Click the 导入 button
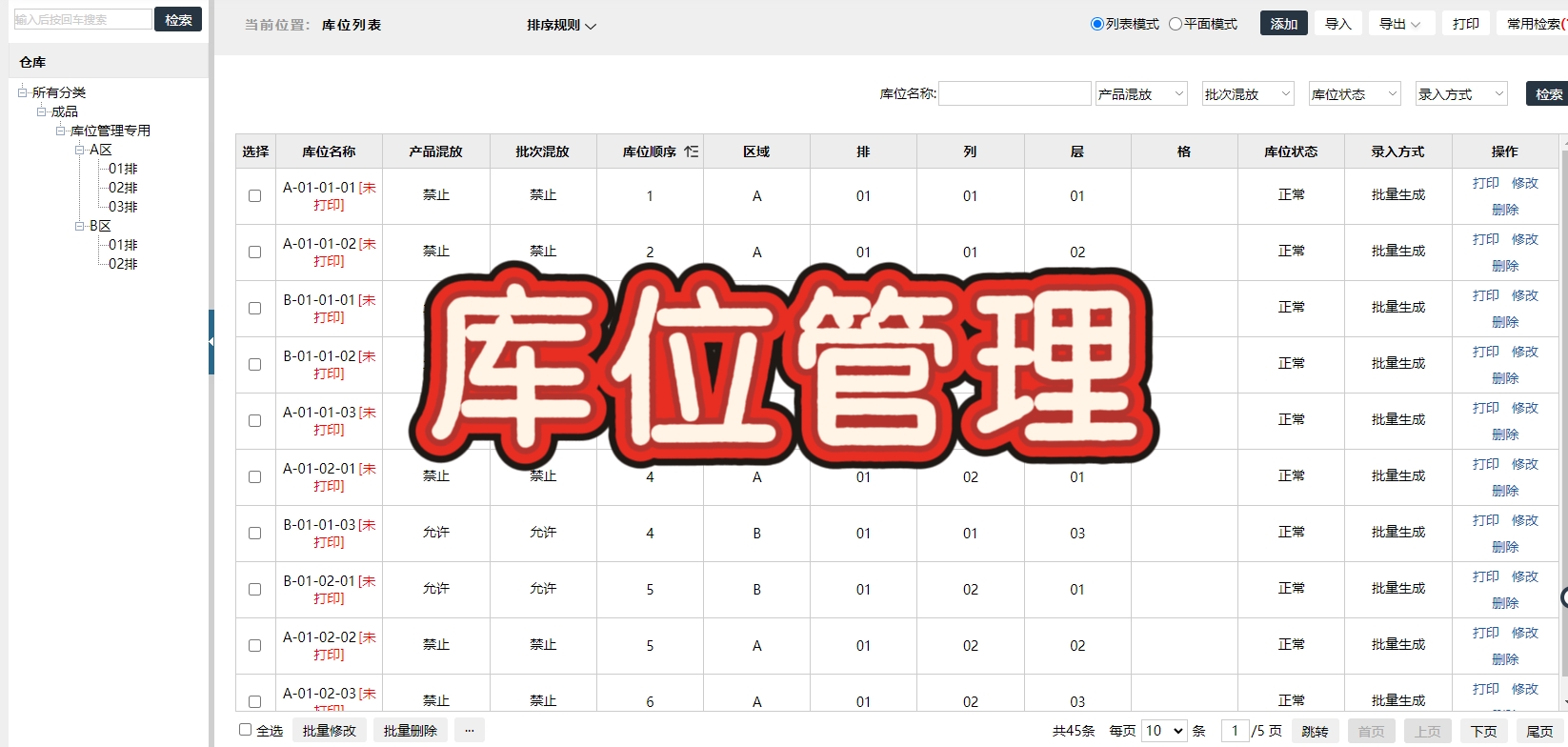Image resolution: width=1568 pixels, height=747 pixels. click(x=1337, y=24)
